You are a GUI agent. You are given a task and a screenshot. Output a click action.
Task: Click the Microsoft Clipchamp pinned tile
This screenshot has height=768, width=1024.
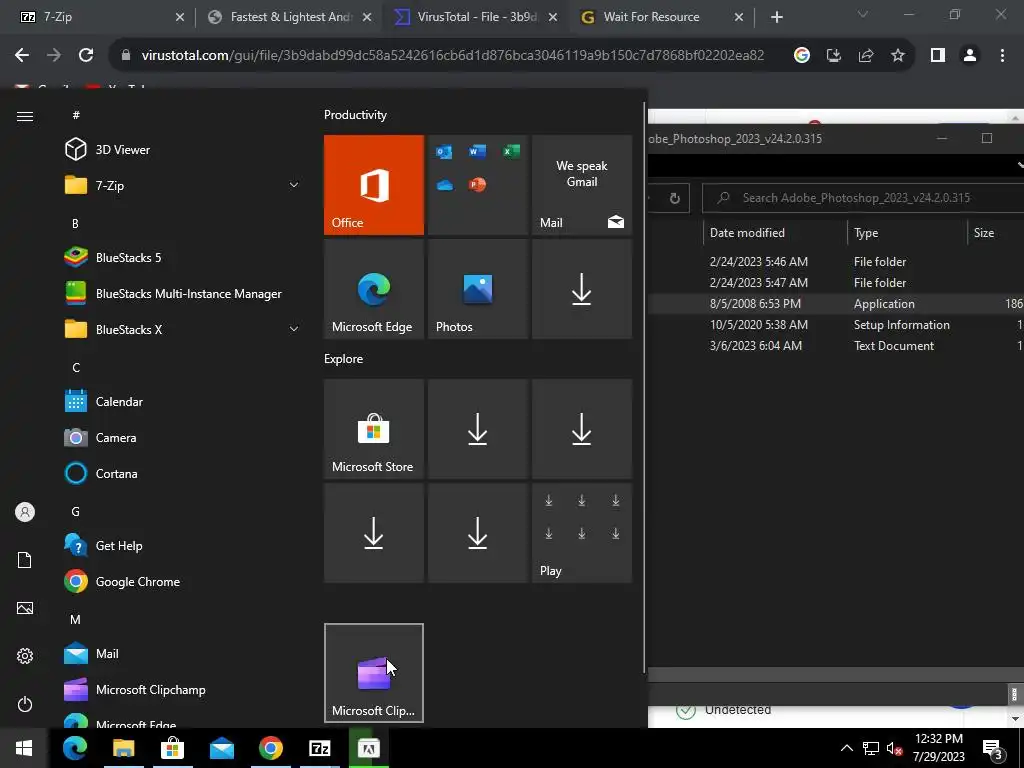(x=374, y=673)
